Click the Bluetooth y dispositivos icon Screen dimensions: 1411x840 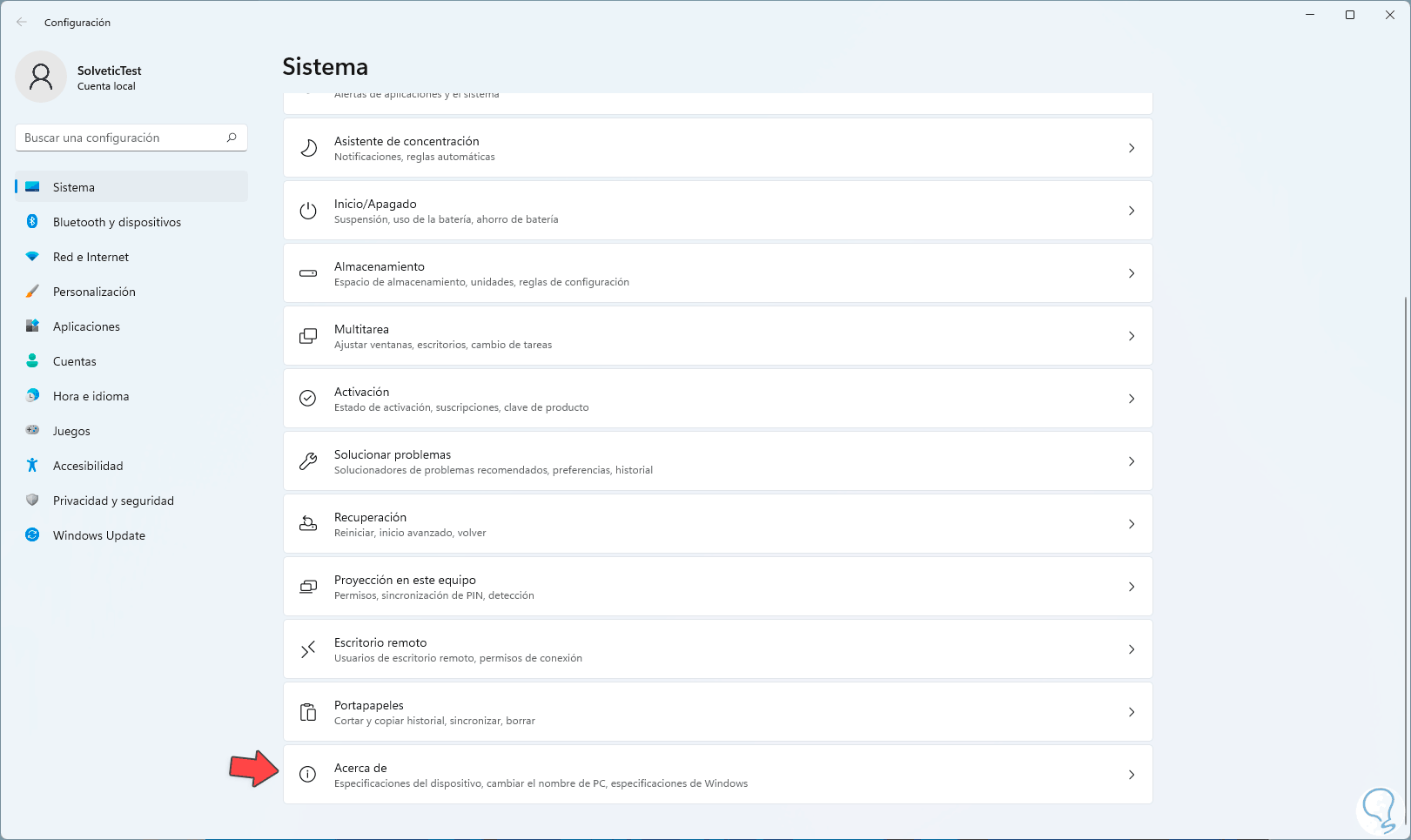coord(32,222)
